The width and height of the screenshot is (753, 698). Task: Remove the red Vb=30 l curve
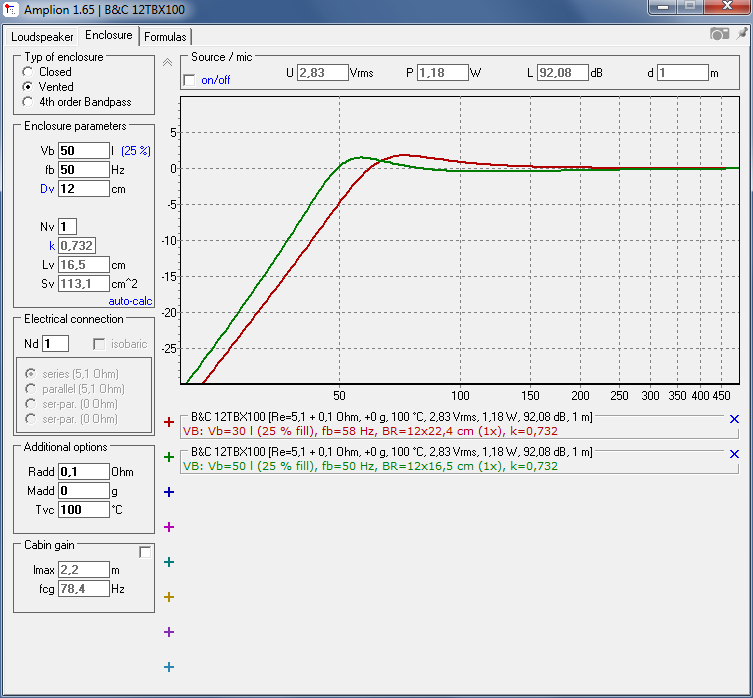(x=734, y=419)
